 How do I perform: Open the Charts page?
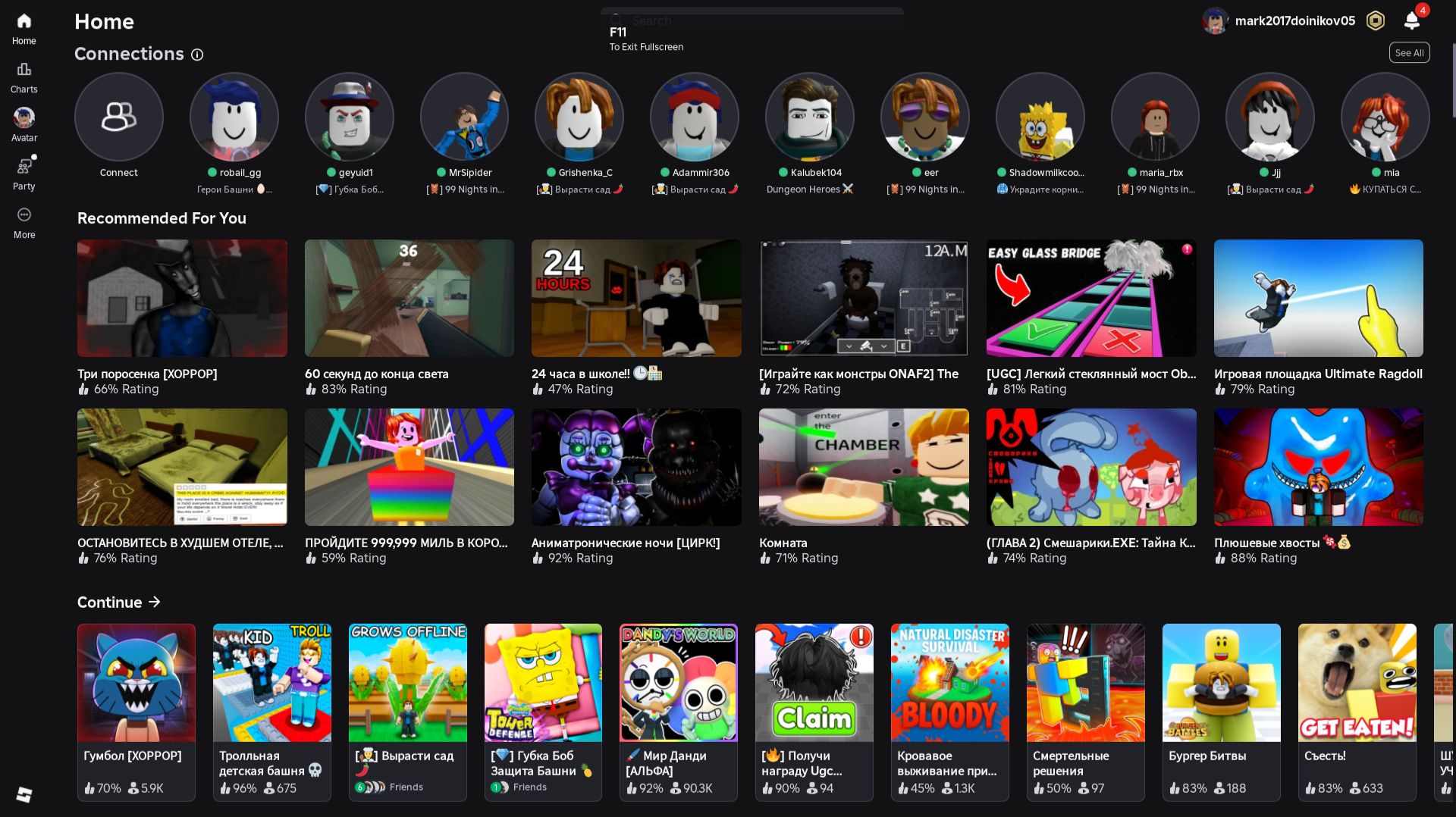tap(24, 77)
